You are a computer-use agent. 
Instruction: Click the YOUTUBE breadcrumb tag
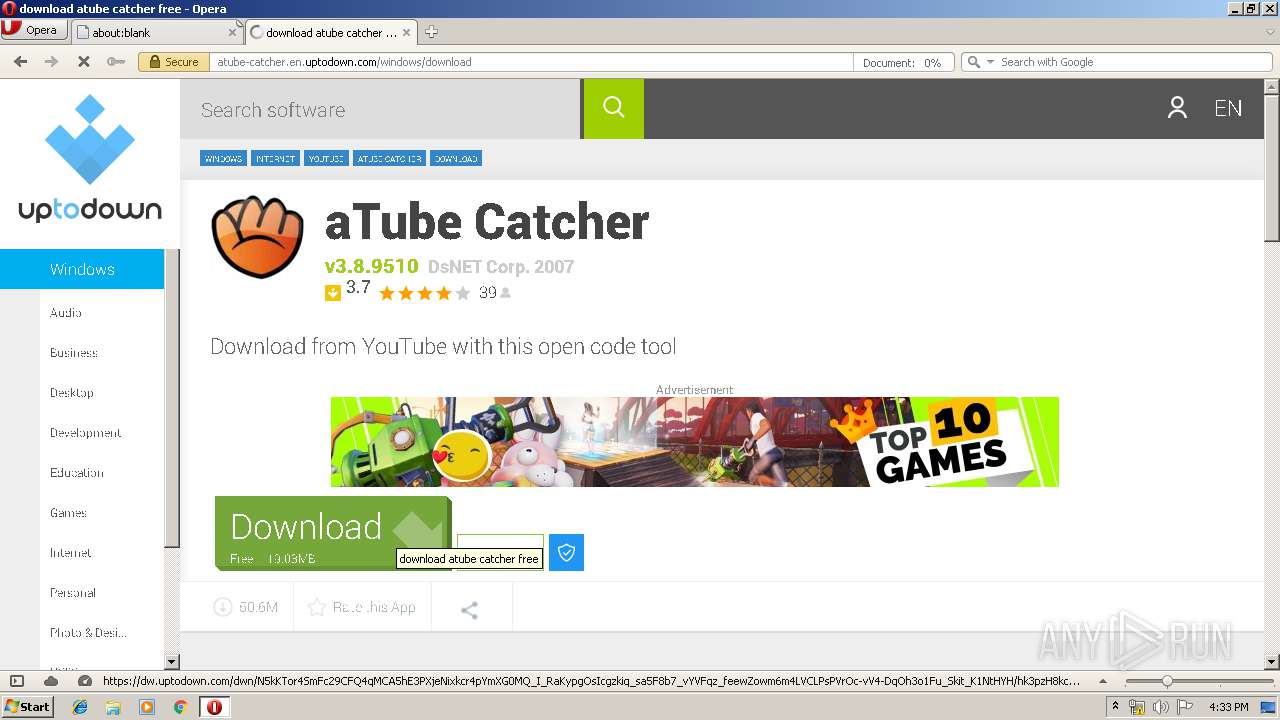tap(326, 158)
